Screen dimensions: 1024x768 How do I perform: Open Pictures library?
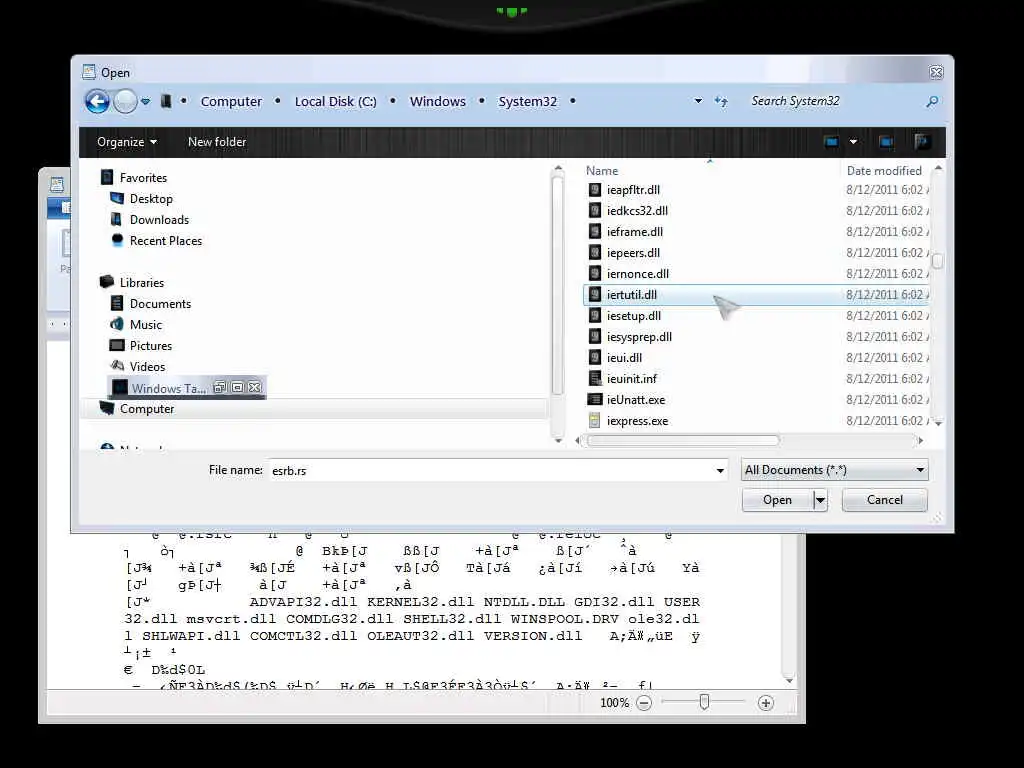point(150,345)
